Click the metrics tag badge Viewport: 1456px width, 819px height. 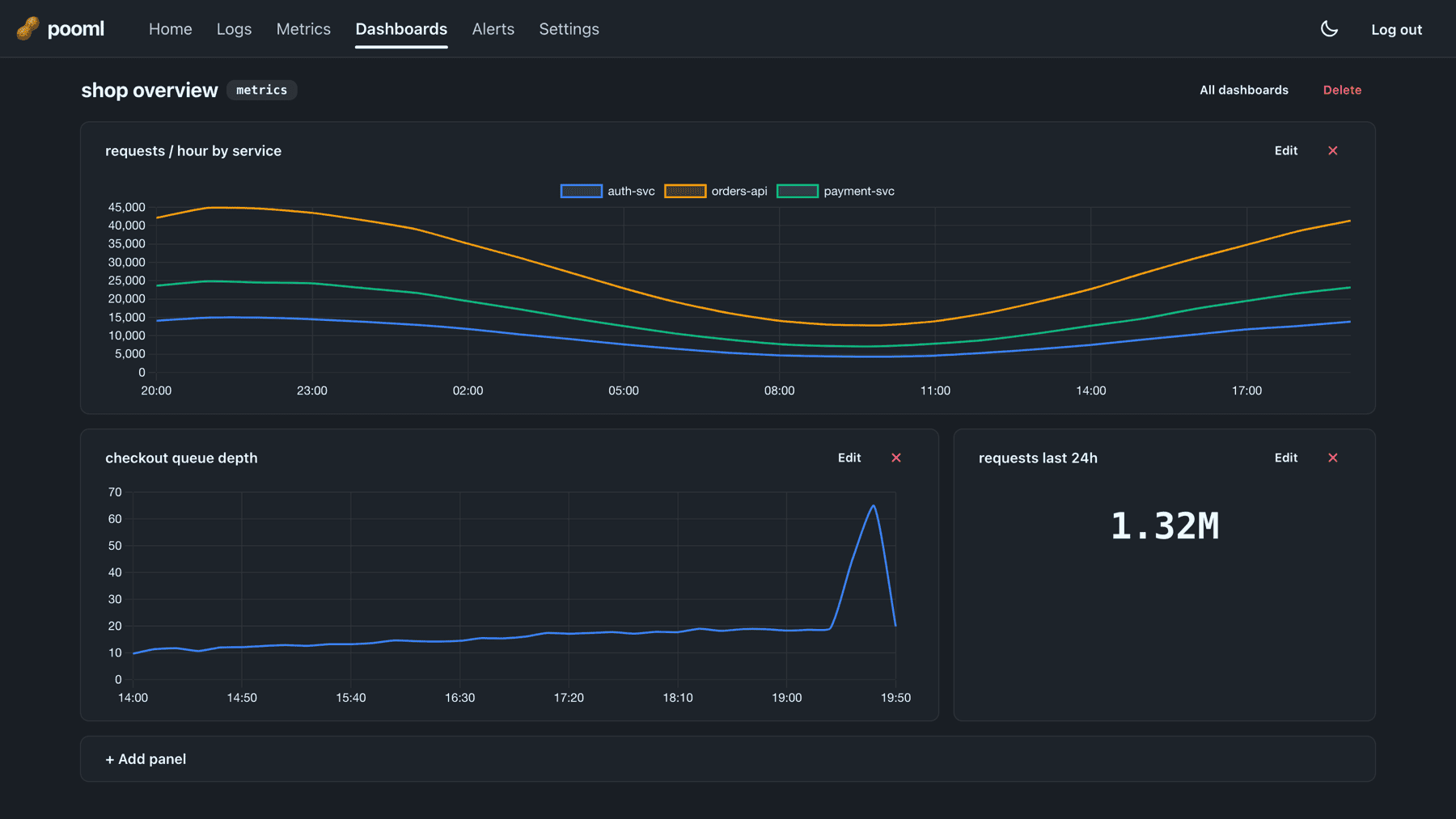(261, 90)
